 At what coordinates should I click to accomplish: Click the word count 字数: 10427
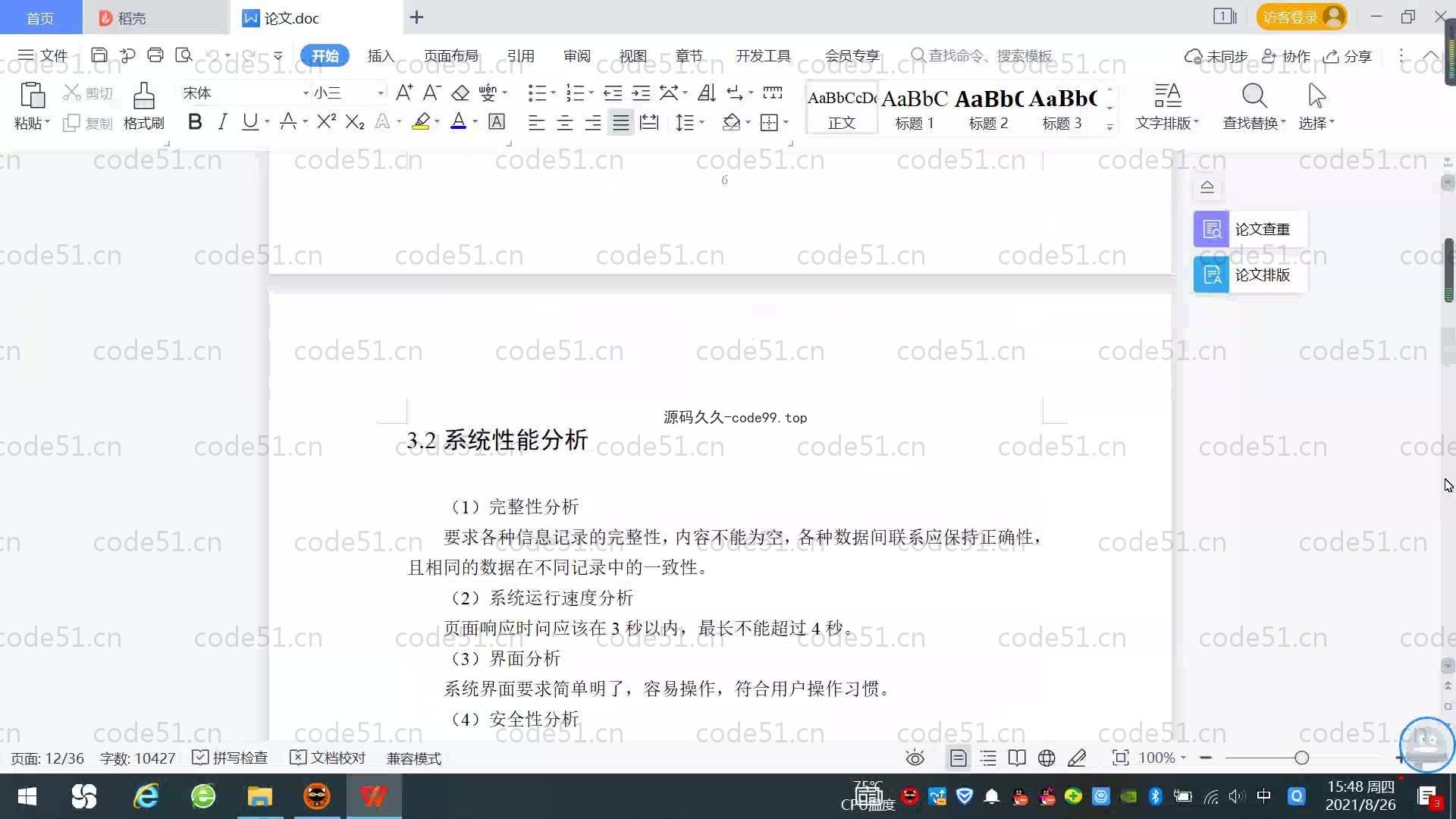tap(137, 758)
